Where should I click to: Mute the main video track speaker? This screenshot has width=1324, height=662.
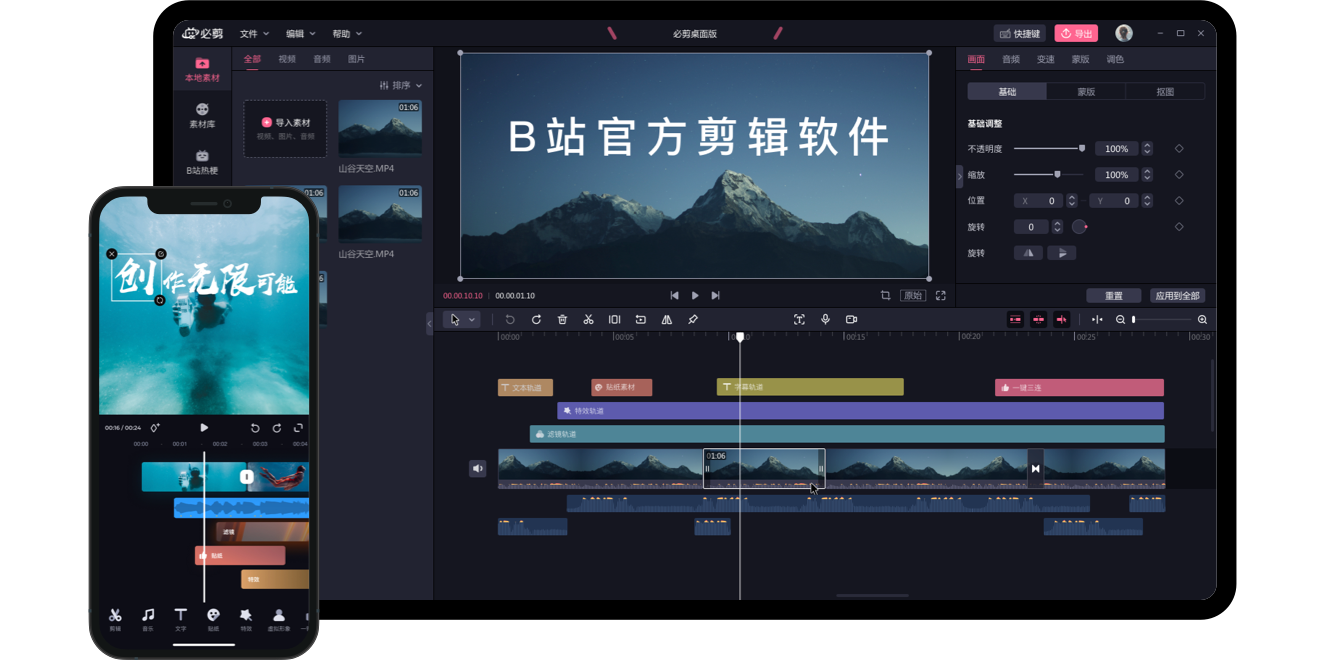click(478, 468)
